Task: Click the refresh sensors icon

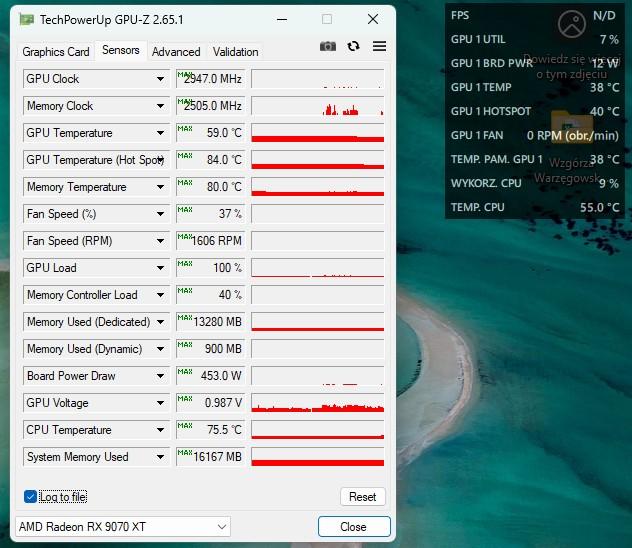Action: 353,46
